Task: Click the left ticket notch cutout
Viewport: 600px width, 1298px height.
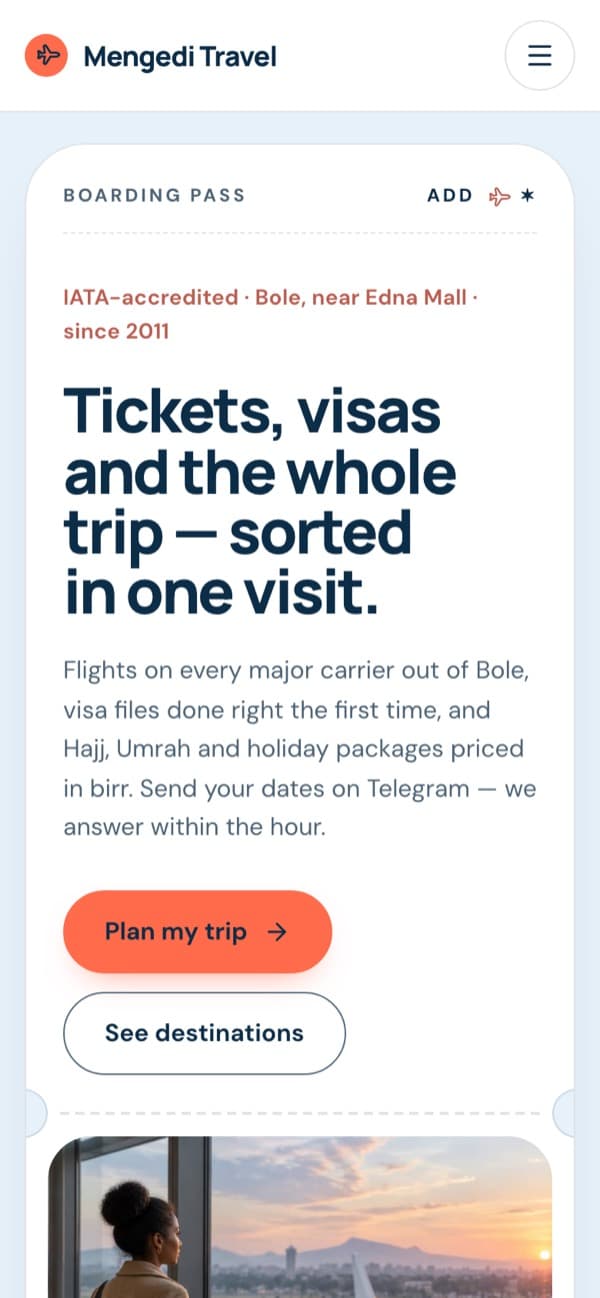Action: (x=33, y=1113)
